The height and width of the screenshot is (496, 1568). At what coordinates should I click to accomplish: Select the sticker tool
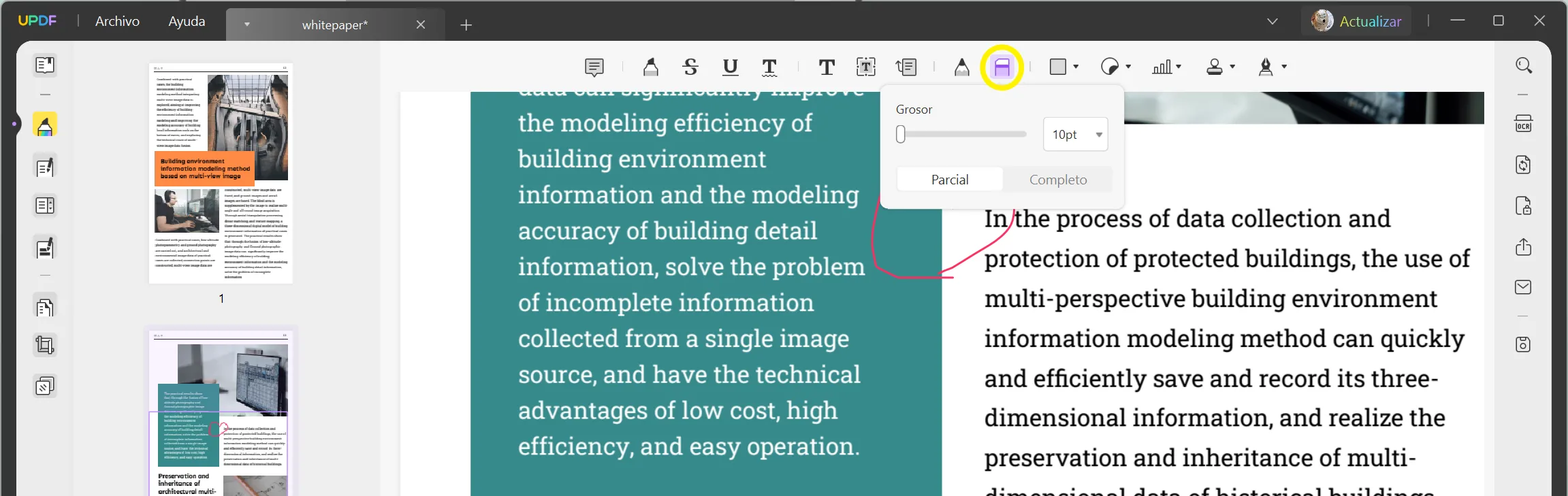(x=1110, y=67)
